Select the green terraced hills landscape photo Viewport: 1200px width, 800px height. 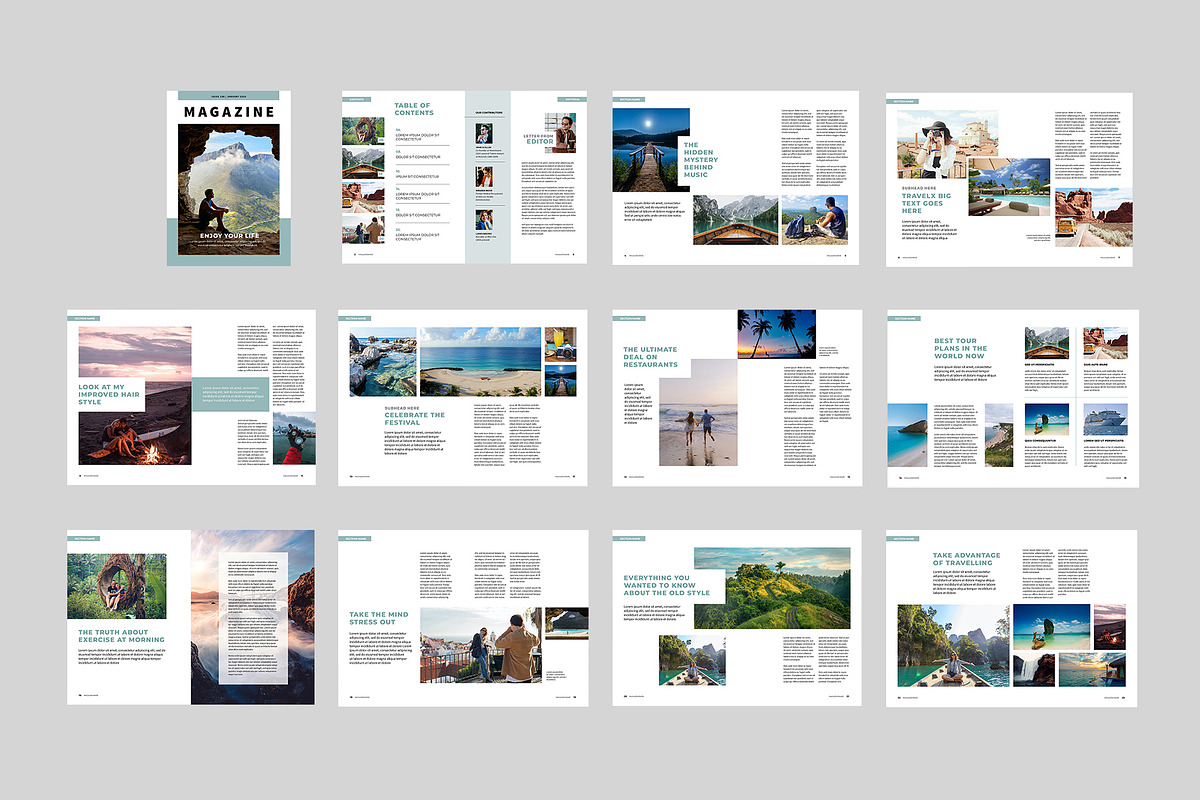click(x=771, y=588)
